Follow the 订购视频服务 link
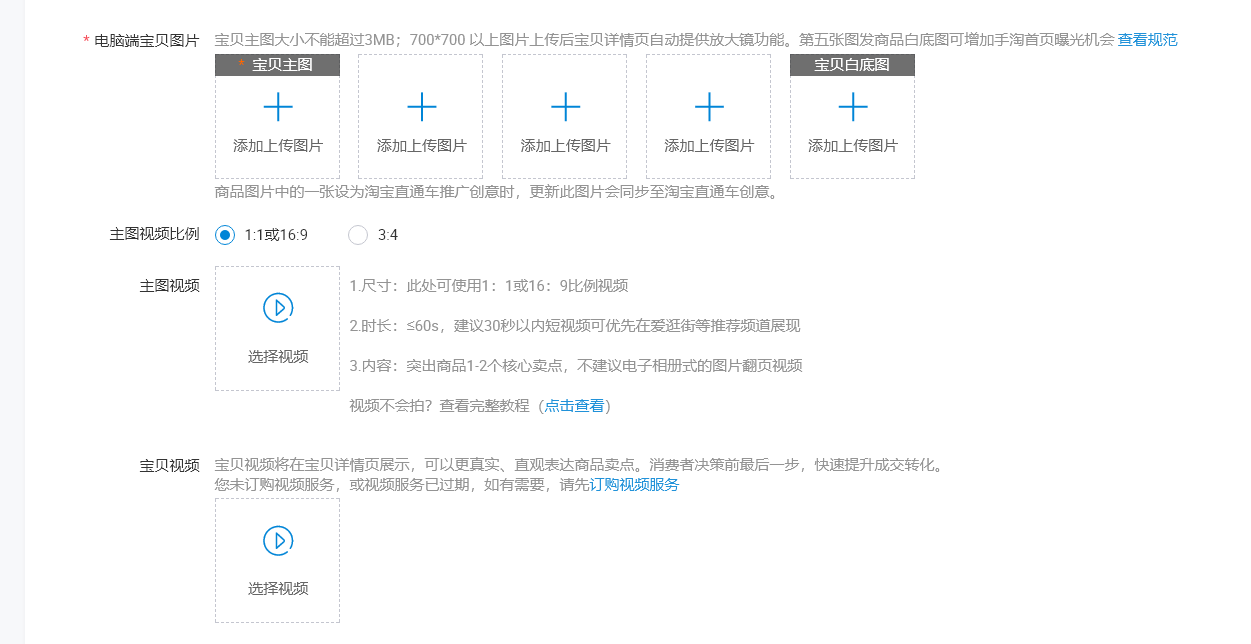Screen dimensions: 1251x644 pos(634,485)
